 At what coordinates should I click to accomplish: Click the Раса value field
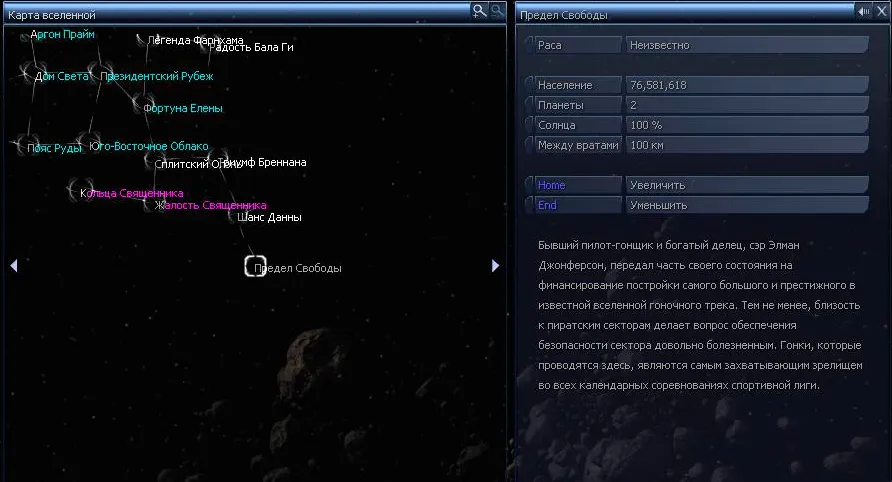(746, 45)
